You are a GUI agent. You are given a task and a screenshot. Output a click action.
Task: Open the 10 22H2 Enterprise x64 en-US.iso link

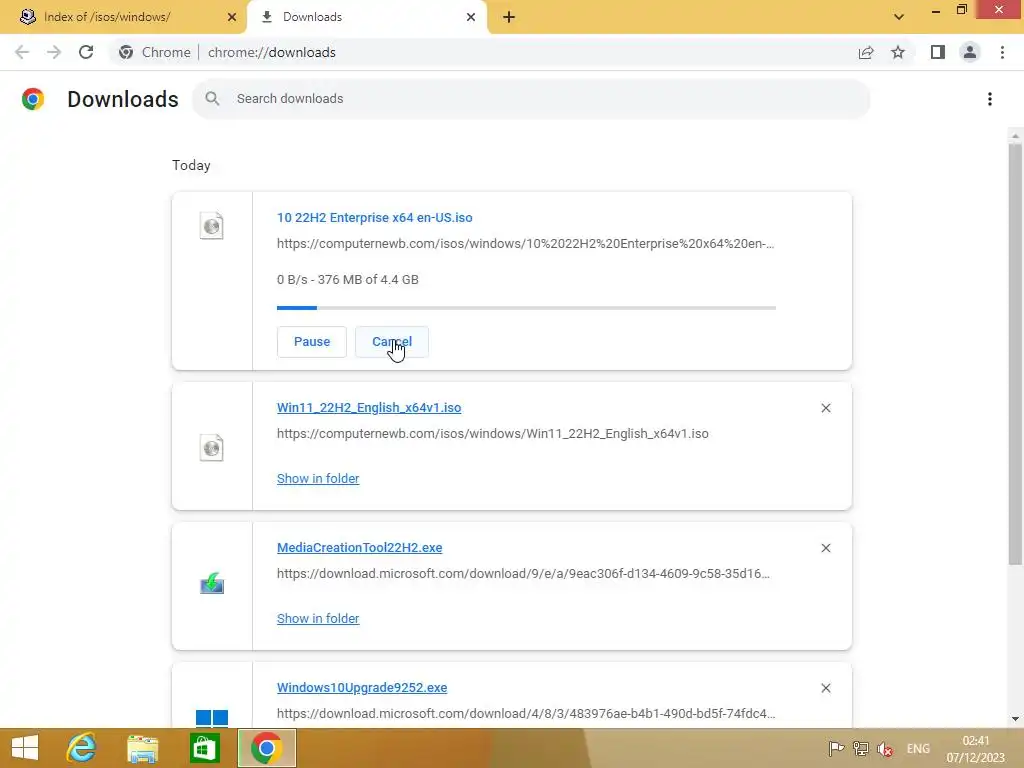(375, 217)
